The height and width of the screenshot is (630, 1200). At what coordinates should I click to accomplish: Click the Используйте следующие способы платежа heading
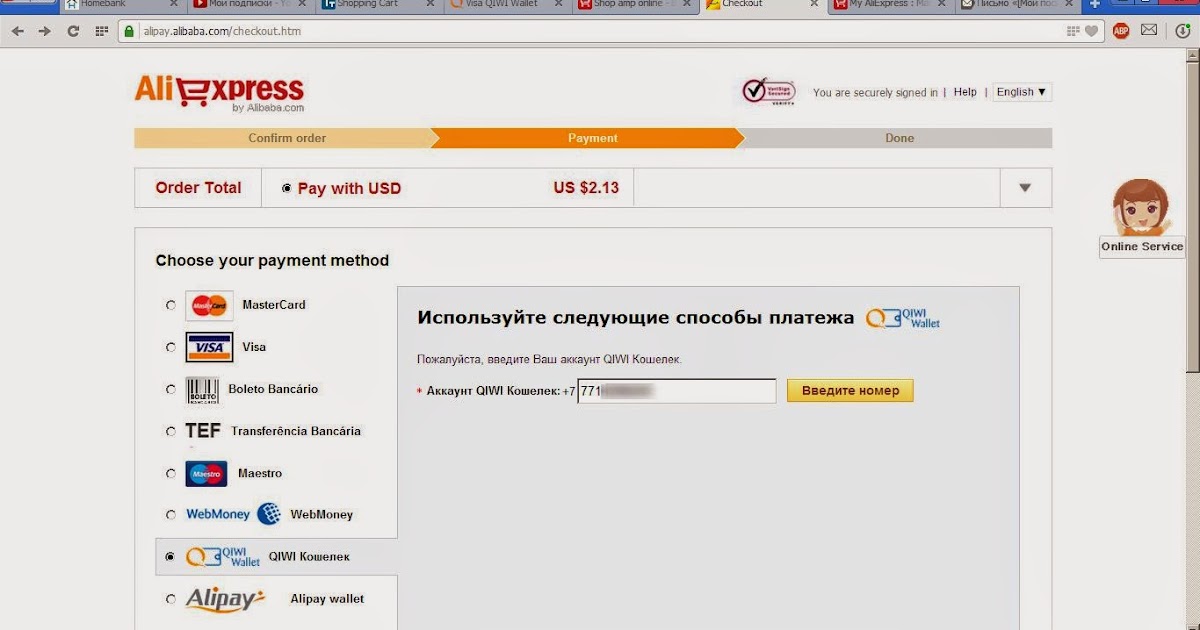click(636, 318)
